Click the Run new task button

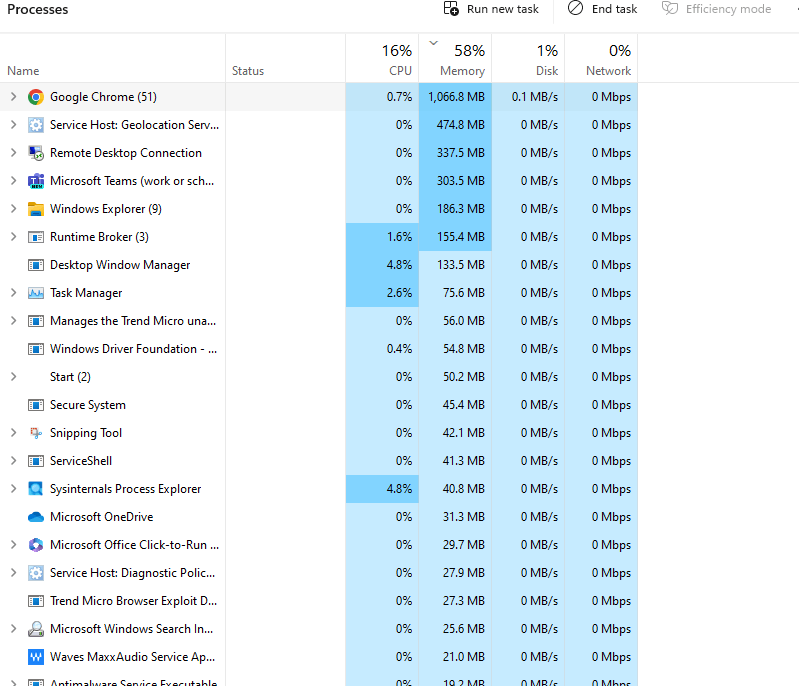point(491,9)
